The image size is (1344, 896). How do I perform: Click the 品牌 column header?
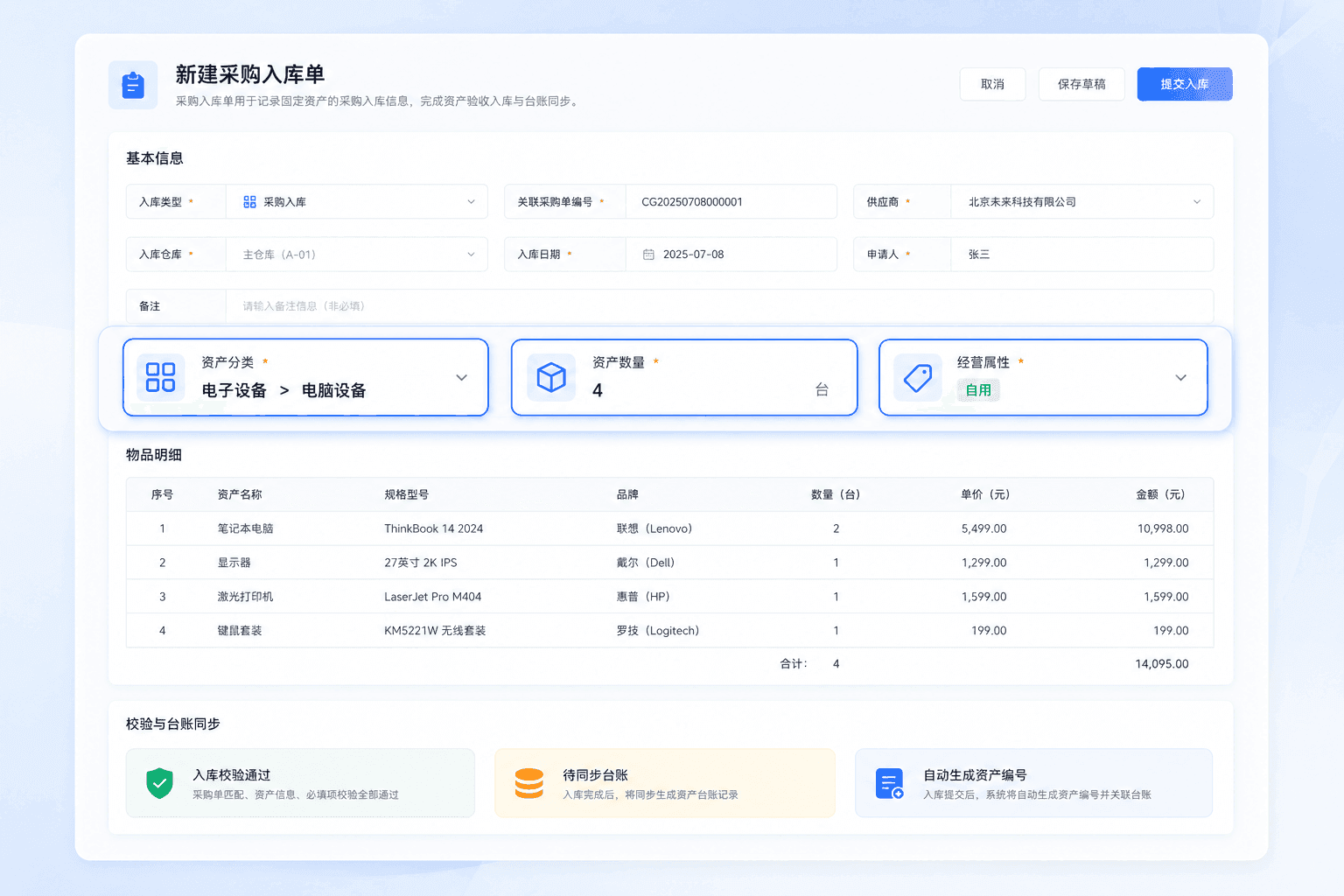(x=627, y=494)
